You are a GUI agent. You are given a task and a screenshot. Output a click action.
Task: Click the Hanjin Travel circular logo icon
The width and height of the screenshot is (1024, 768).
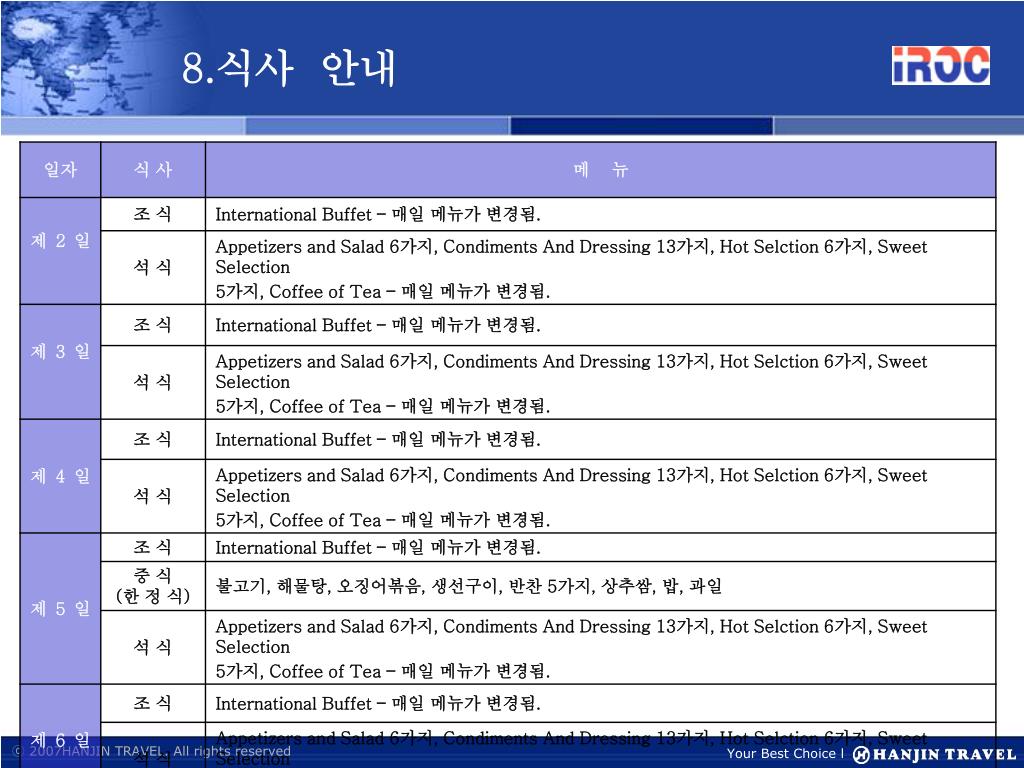click(861, 754)
